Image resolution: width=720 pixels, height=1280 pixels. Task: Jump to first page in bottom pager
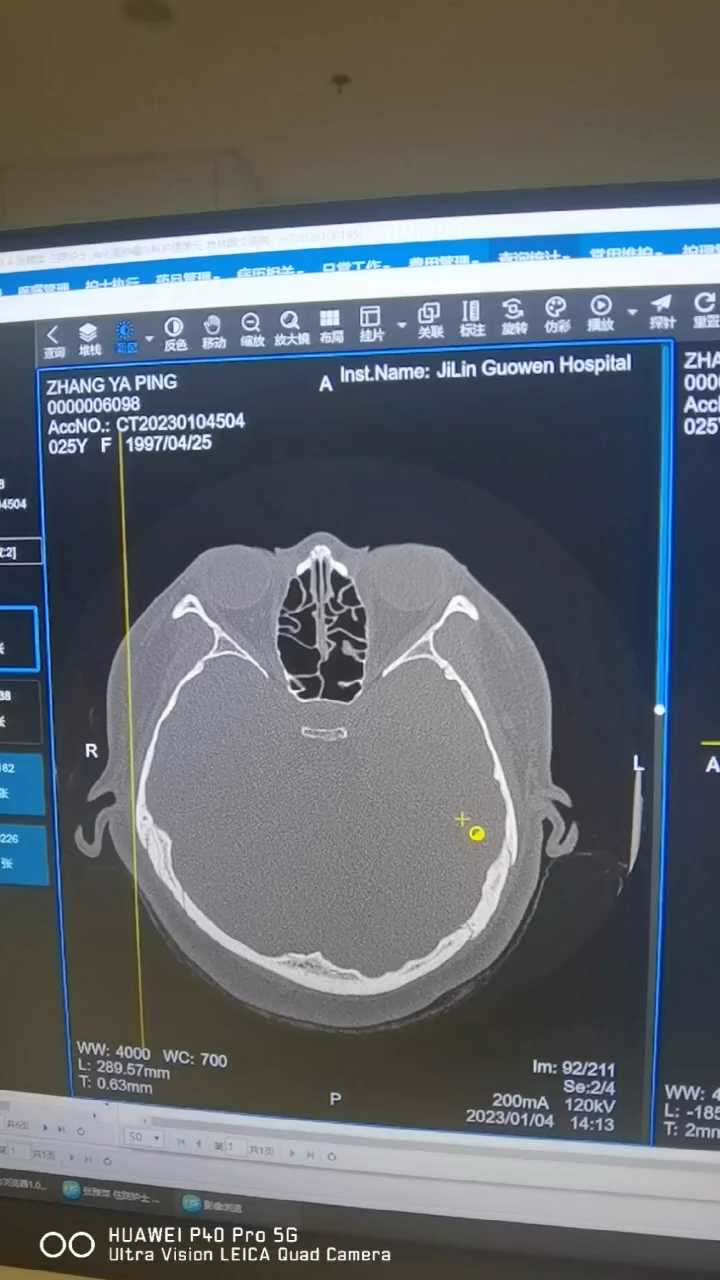tap(181, 1141)
